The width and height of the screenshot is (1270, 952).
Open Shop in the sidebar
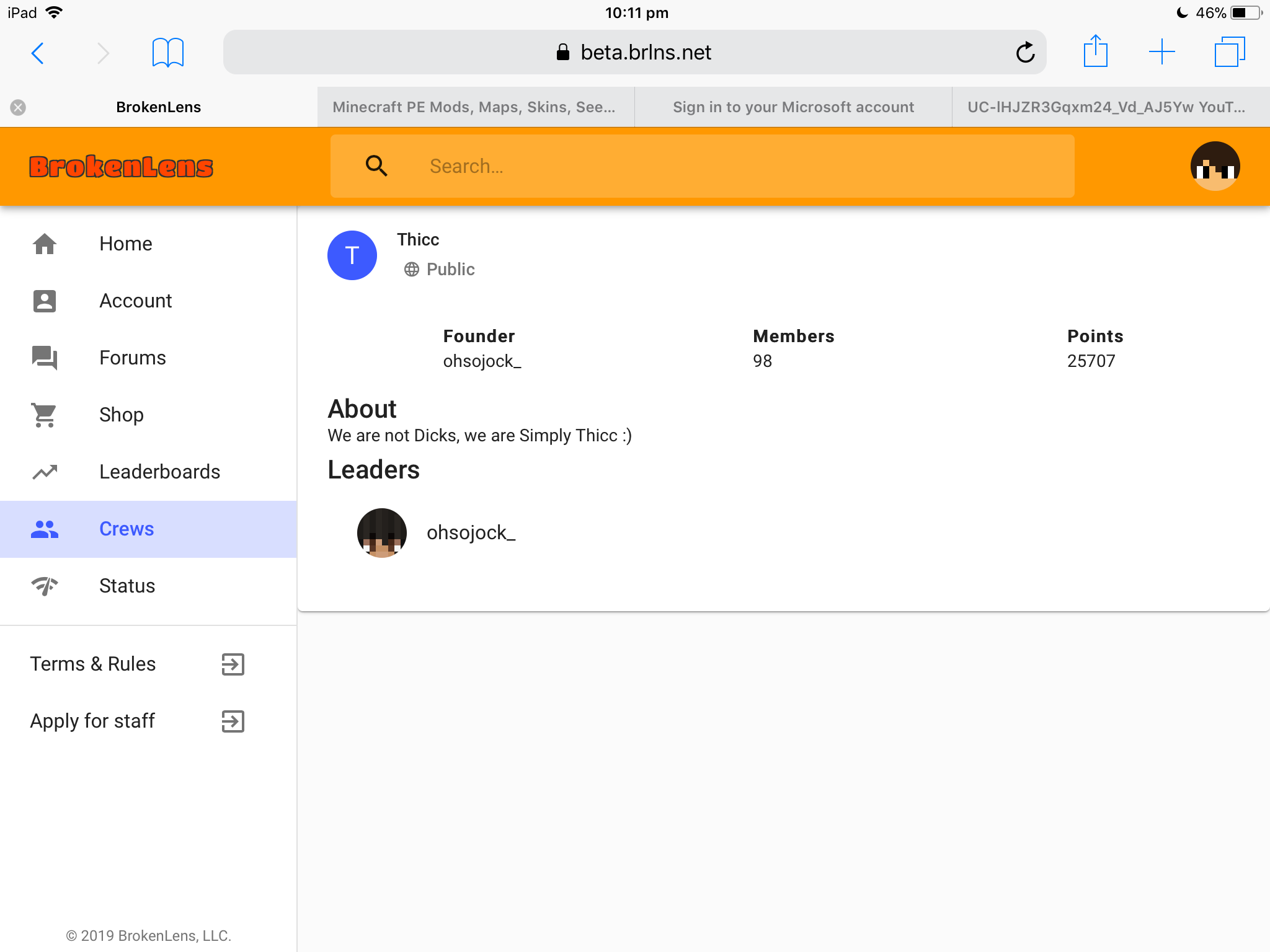coord(149,415)
